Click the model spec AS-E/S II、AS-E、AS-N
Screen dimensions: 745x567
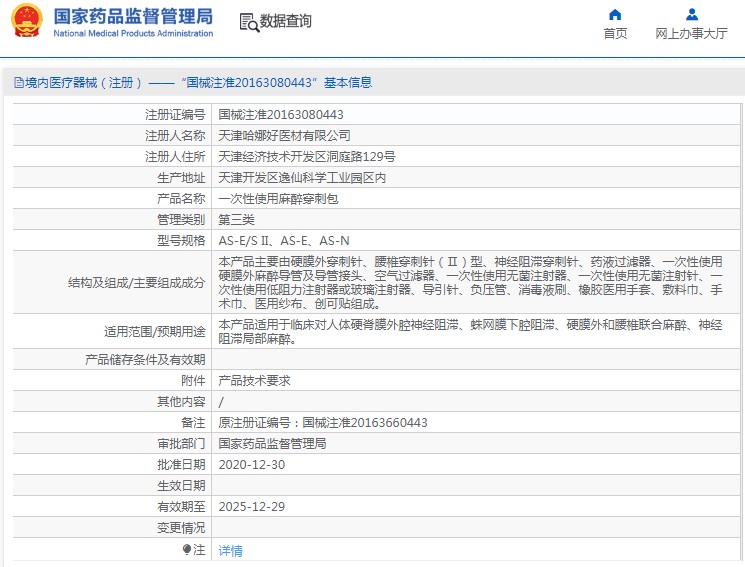coord(284,241)
